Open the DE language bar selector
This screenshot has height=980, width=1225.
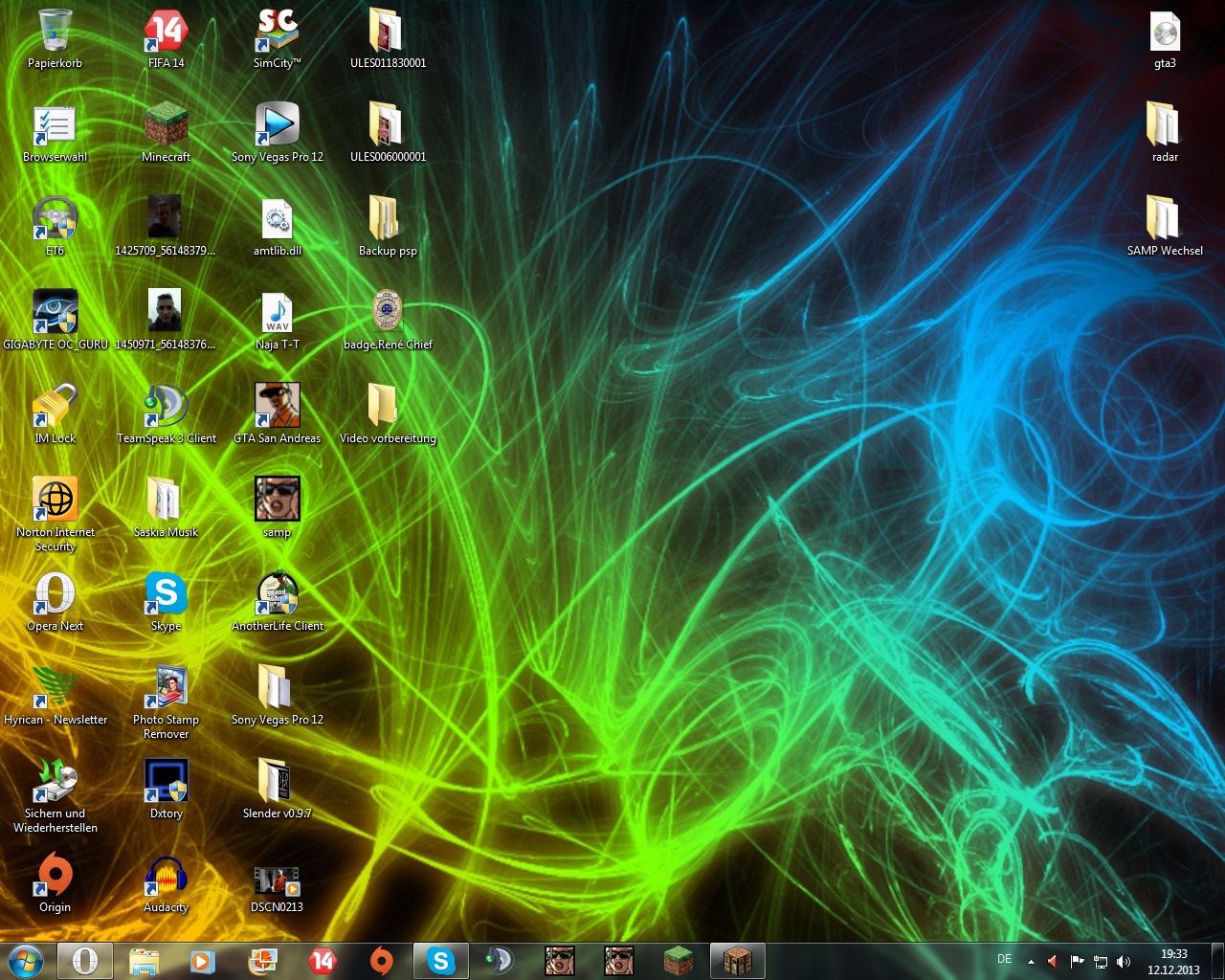pos(1004,959)
